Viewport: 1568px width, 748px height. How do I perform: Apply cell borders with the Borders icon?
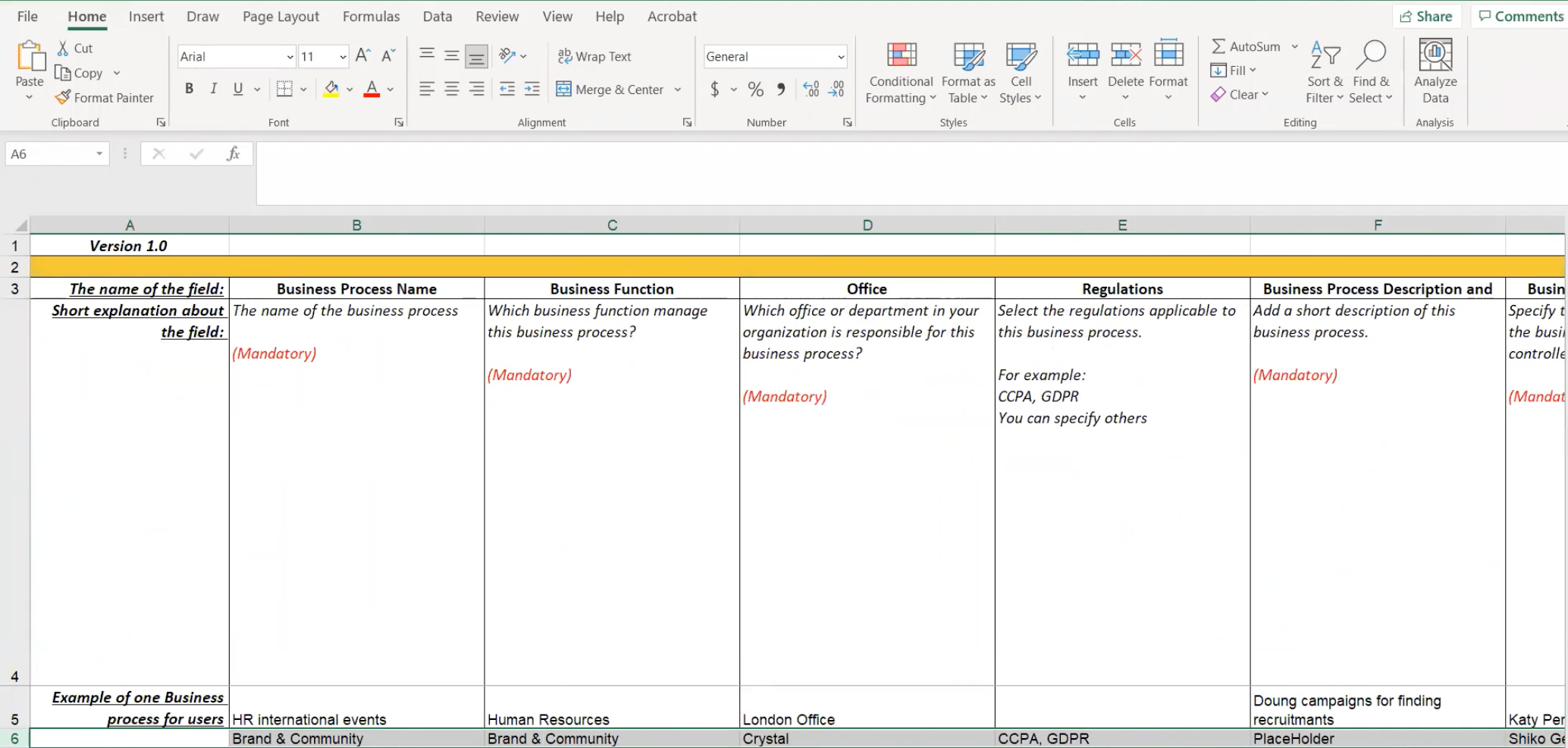point(284,89)
